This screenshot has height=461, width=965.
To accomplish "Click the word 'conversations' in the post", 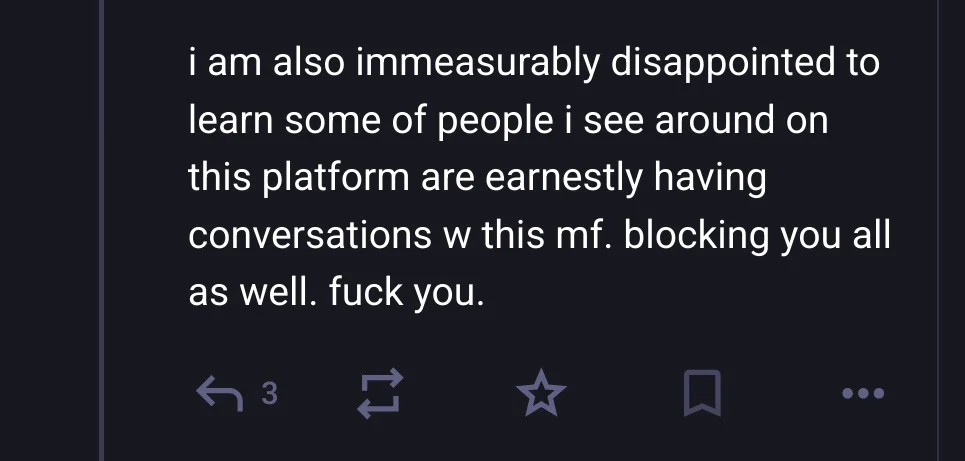I will click(310, 236).
